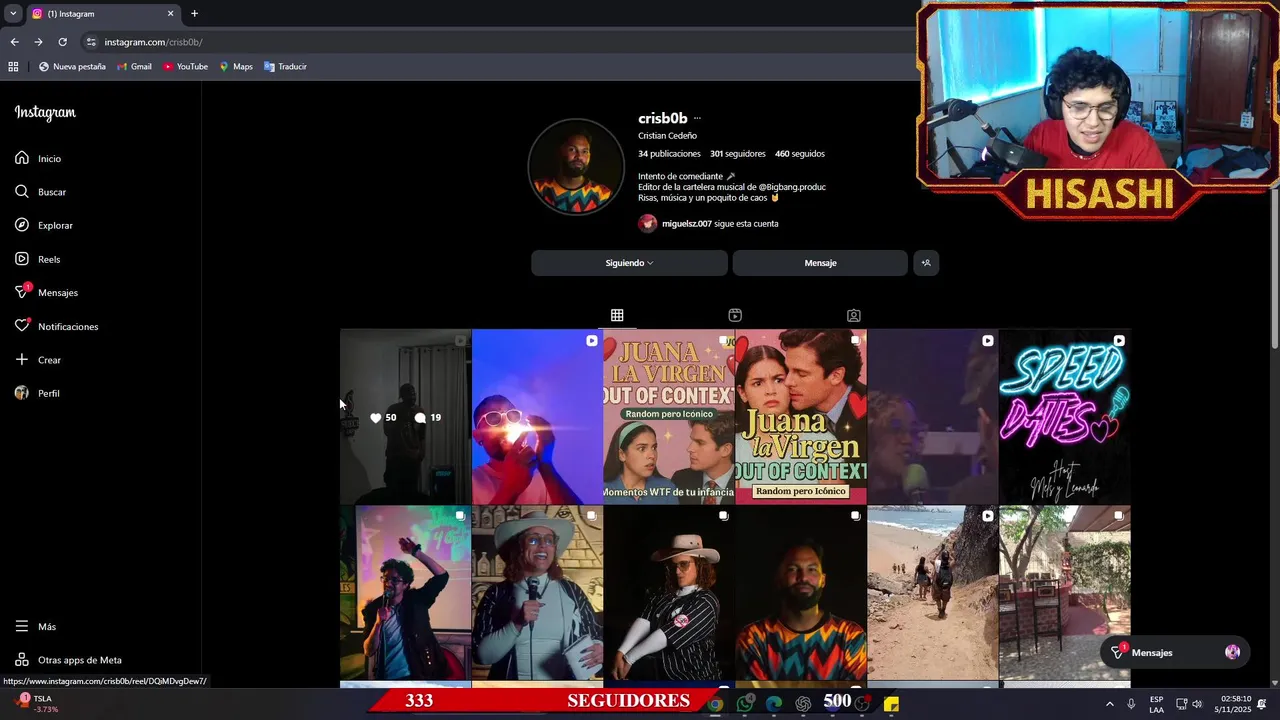Select the (1) Instagram browser tab
Viewport: 1280px width, 720px height.
pos(102,14)
